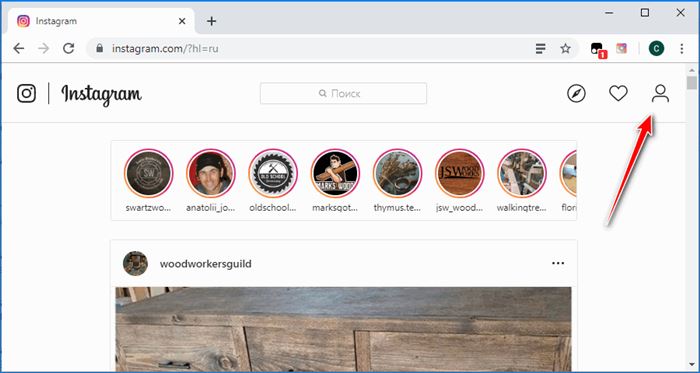700x373 pixels.
Task: Open the heart activity notifications
Action: pyautogui.click(x=618, y=94)
